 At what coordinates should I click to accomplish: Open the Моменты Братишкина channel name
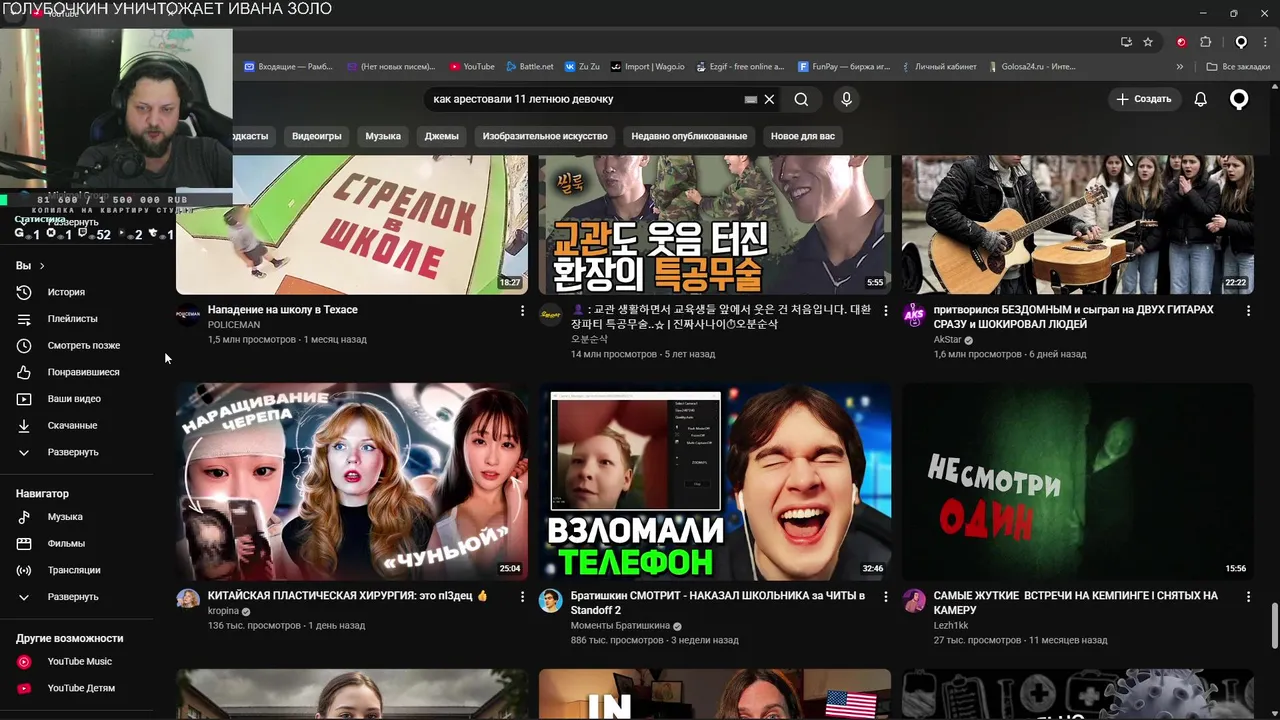[620, 626]
